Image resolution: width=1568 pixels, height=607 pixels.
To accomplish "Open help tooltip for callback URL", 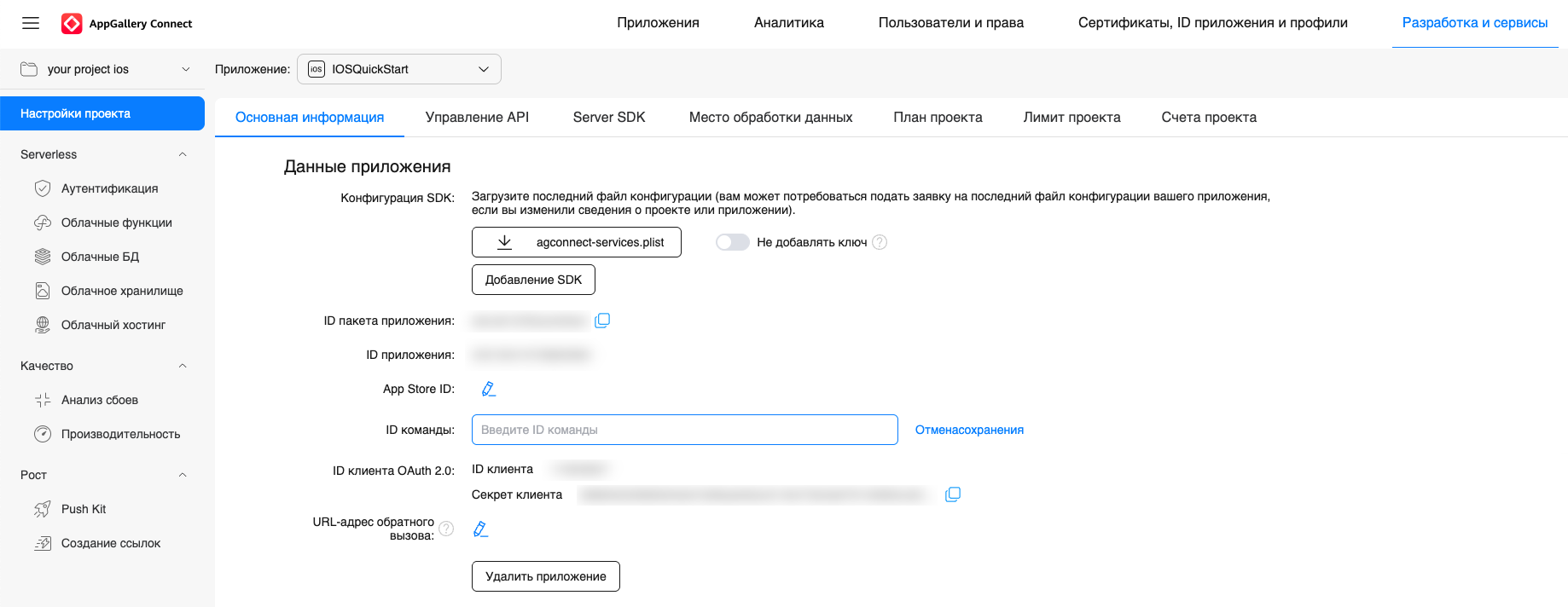I will point(446,529).
